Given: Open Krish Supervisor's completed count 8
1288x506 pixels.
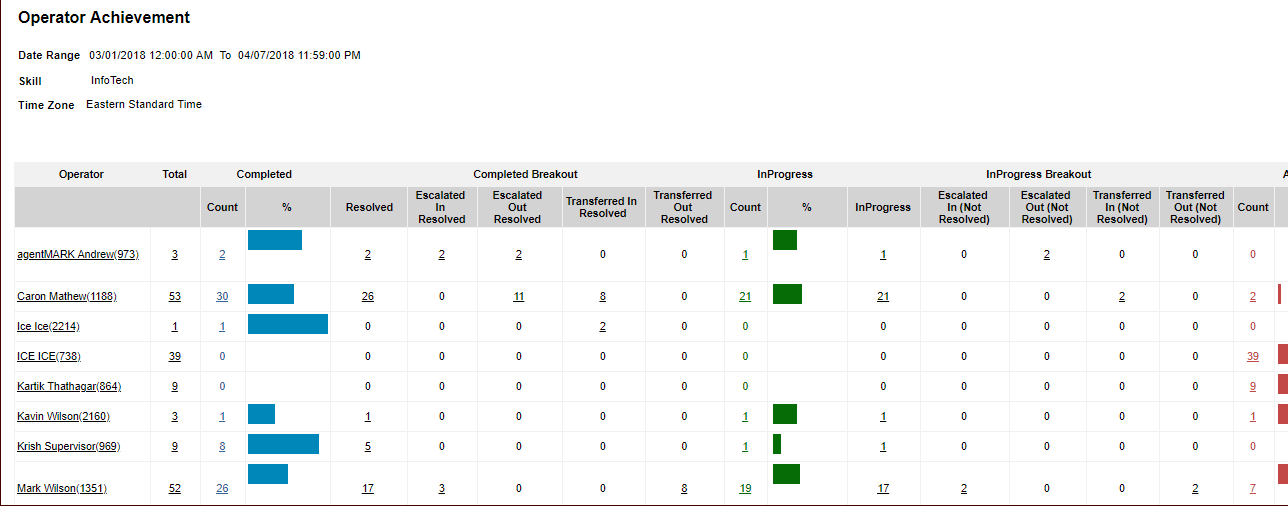Looking at the screenshot, I should 222,447.
